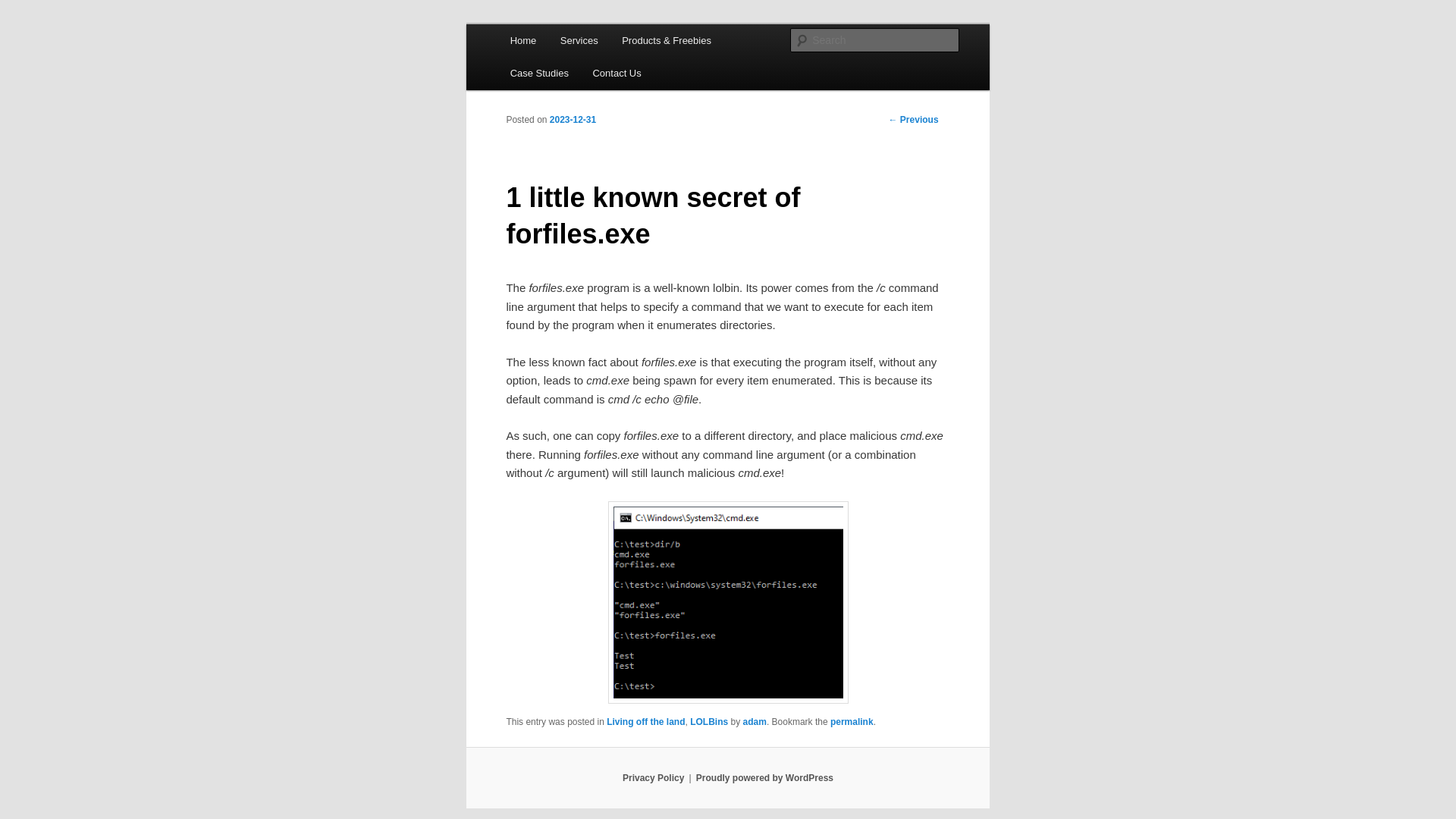Click the Search input field
This screenshot has width=1456, height=819.
pos(874,40)
